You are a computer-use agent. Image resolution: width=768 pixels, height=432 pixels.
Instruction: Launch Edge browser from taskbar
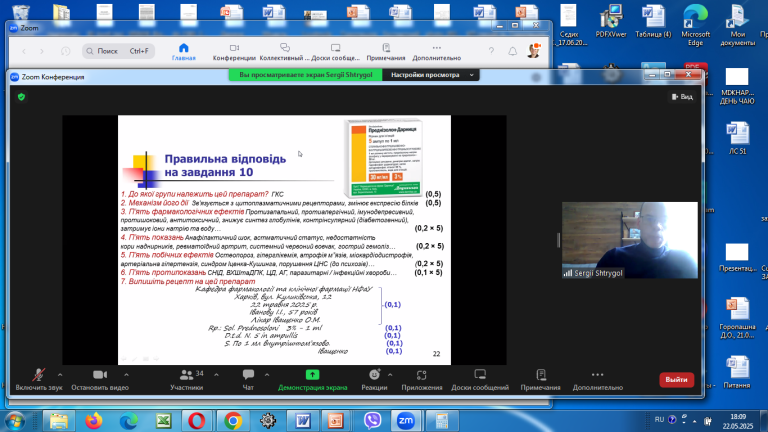[x=129, y=421]
